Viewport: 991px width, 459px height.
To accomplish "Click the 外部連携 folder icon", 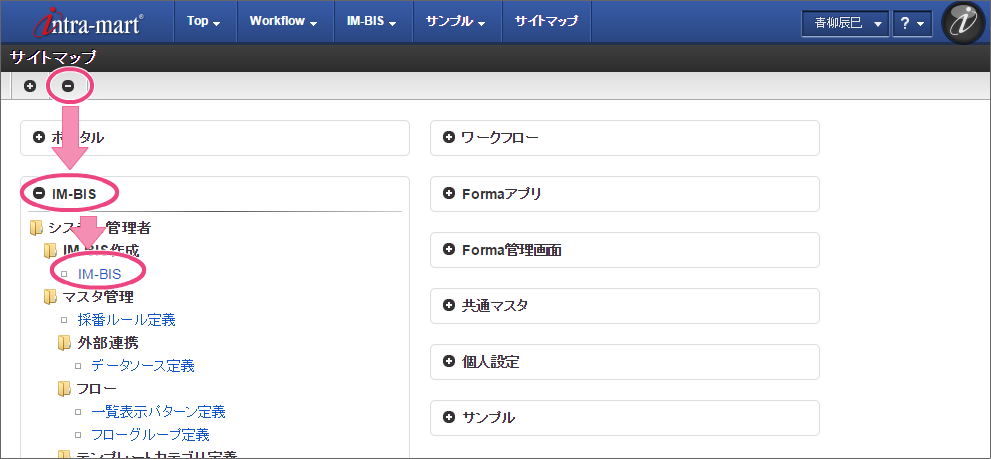I will (x=65, y=343).
